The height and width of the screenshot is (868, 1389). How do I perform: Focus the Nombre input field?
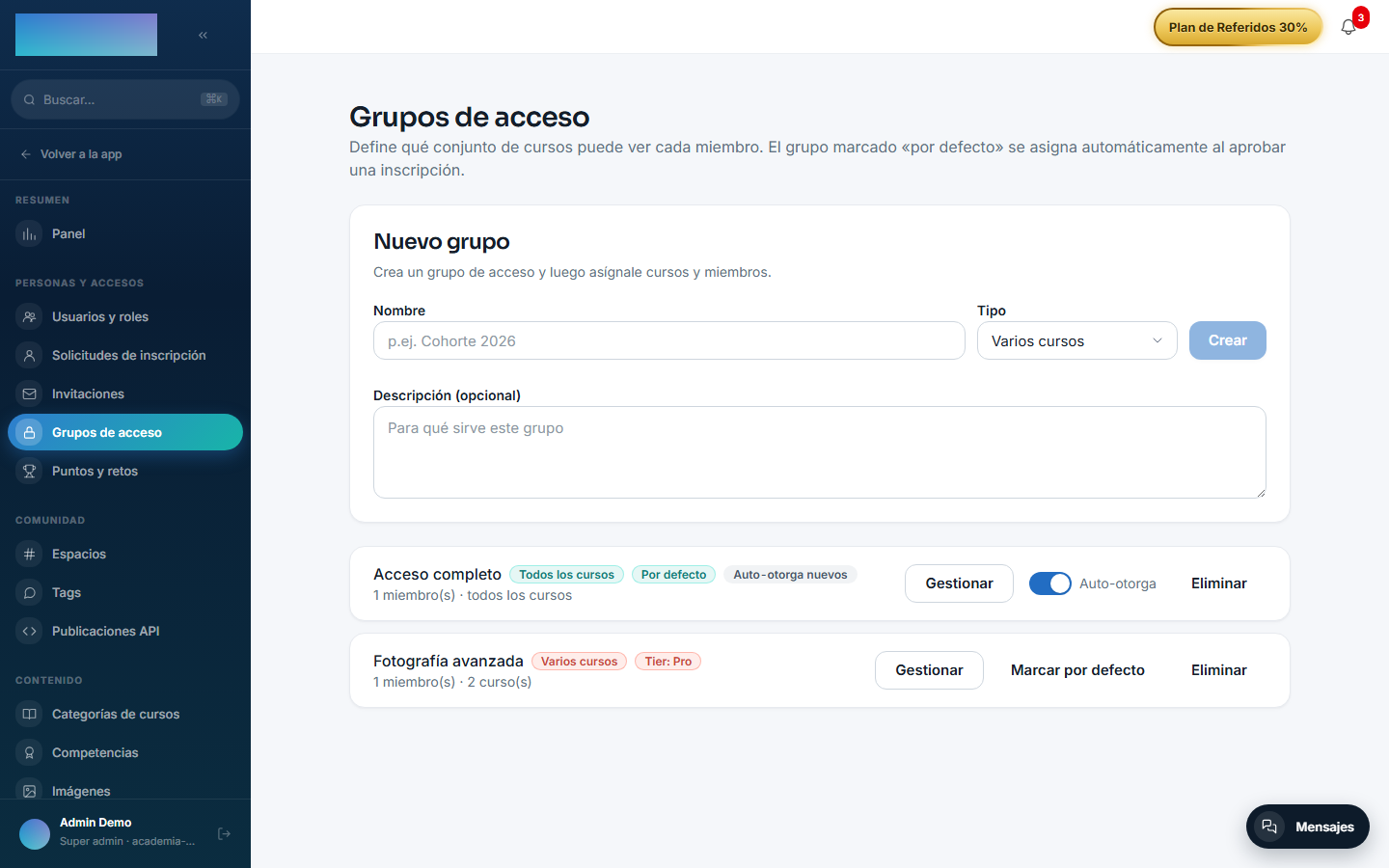(x=668, y=340)
